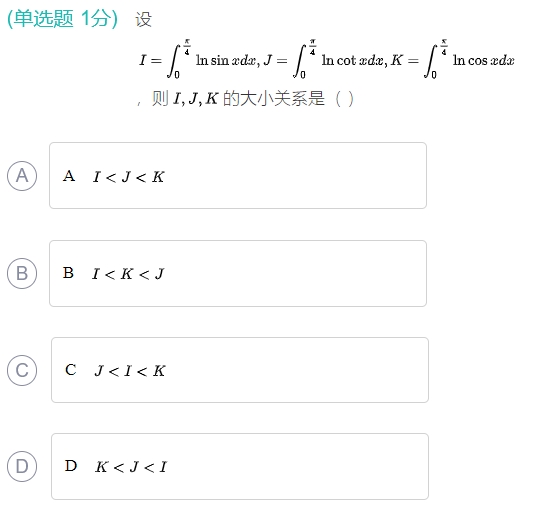
Task: Click the text 的大小关系是
Action: (274, 98)
